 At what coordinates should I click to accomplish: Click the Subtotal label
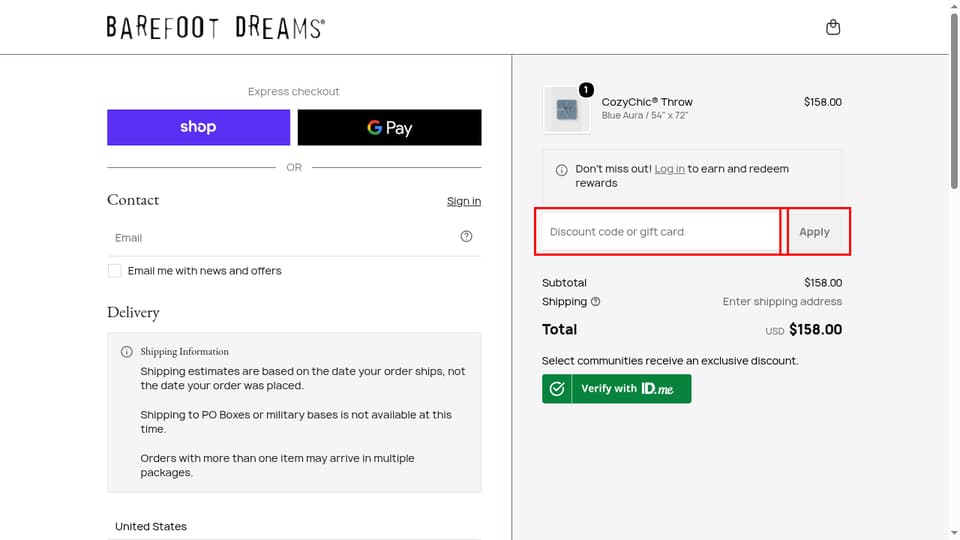(x=564, y=283)
